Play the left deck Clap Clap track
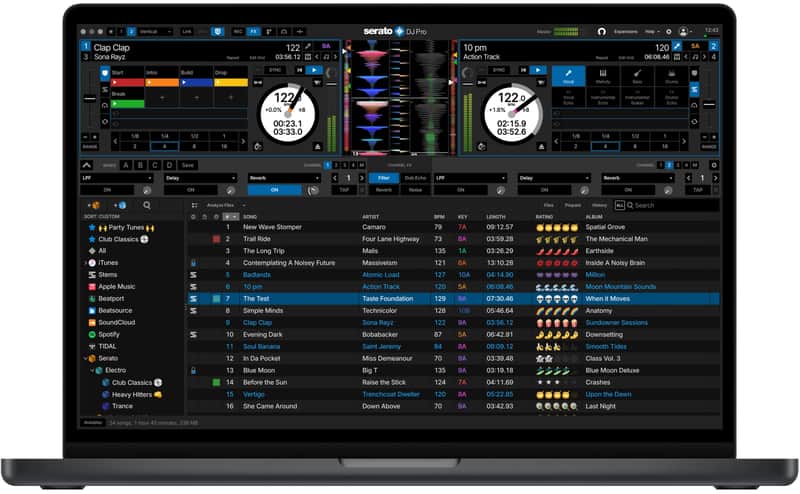This screenshot has height=494, width=800. [x=314, y=70]
